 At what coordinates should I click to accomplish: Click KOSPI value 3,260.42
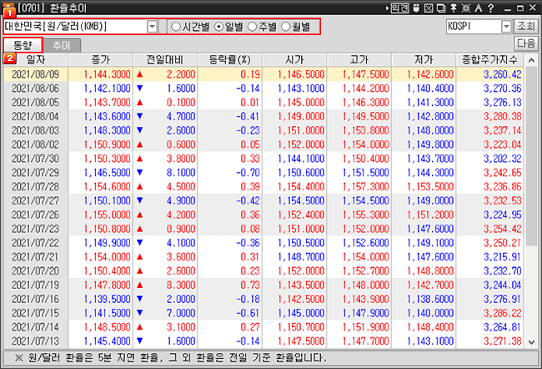(x=502, y=74)
